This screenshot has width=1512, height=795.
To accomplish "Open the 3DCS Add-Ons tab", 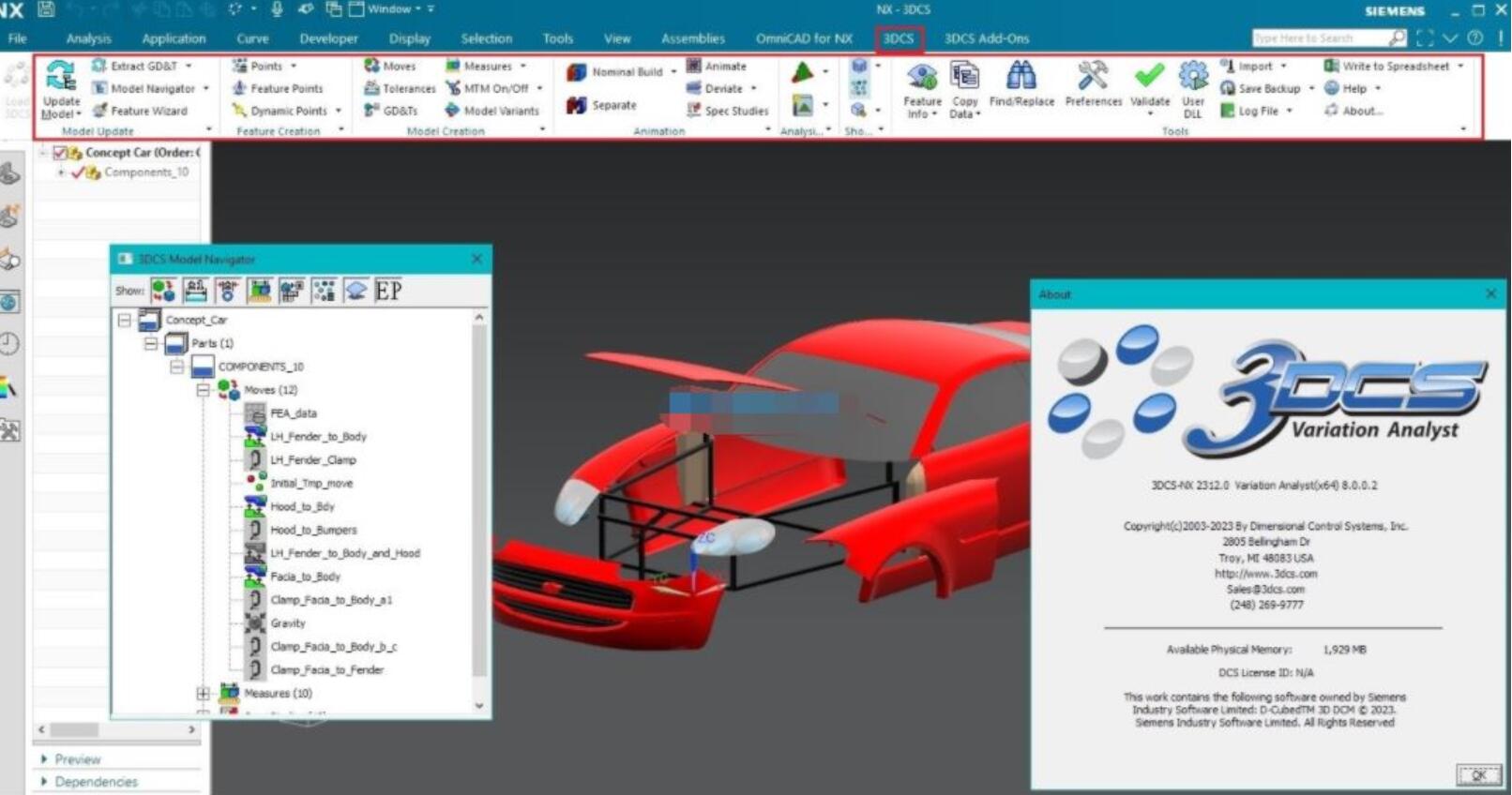I will (987, 38).
